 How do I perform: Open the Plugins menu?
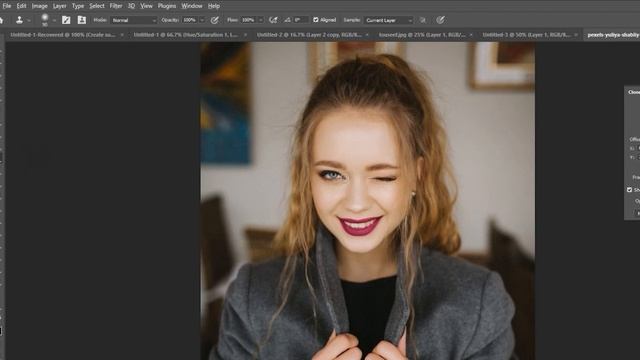167,6
